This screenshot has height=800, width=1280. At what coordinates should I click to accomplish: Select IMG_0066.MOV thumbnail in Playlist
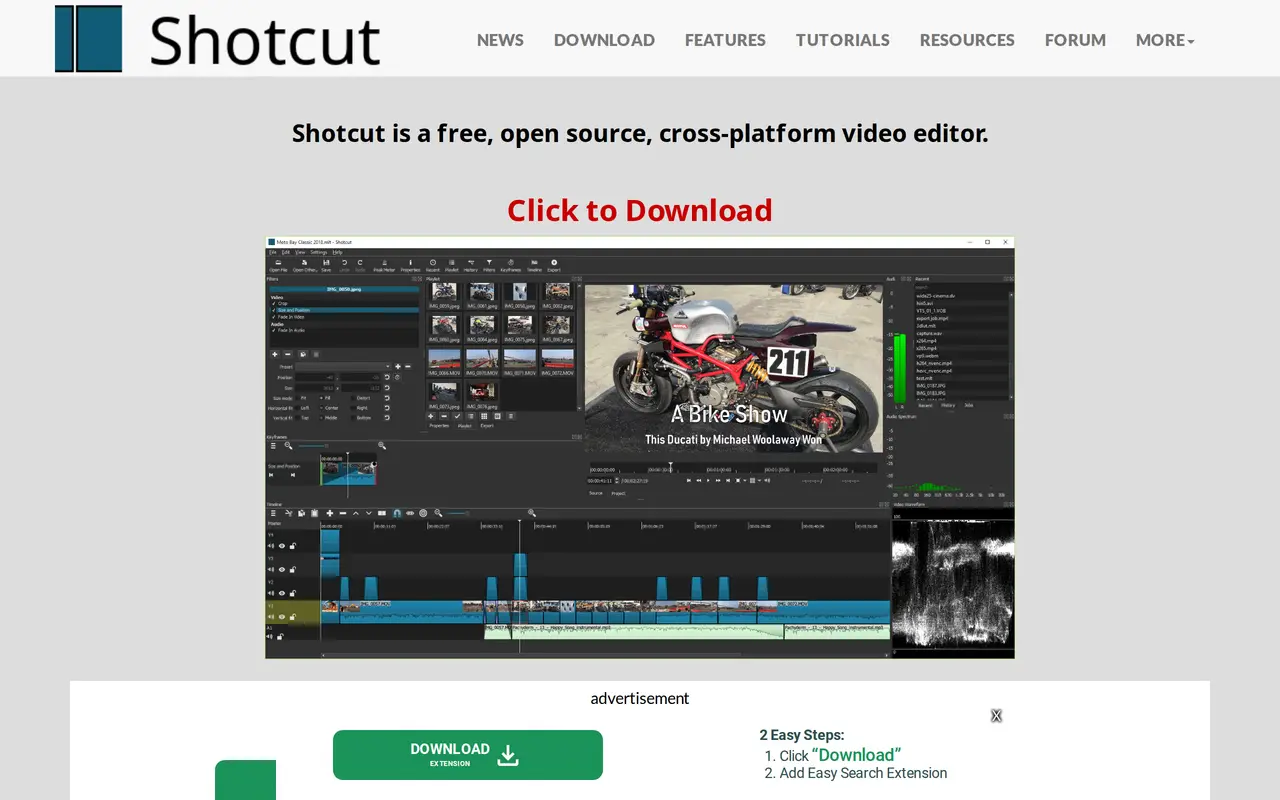[444, 359]
